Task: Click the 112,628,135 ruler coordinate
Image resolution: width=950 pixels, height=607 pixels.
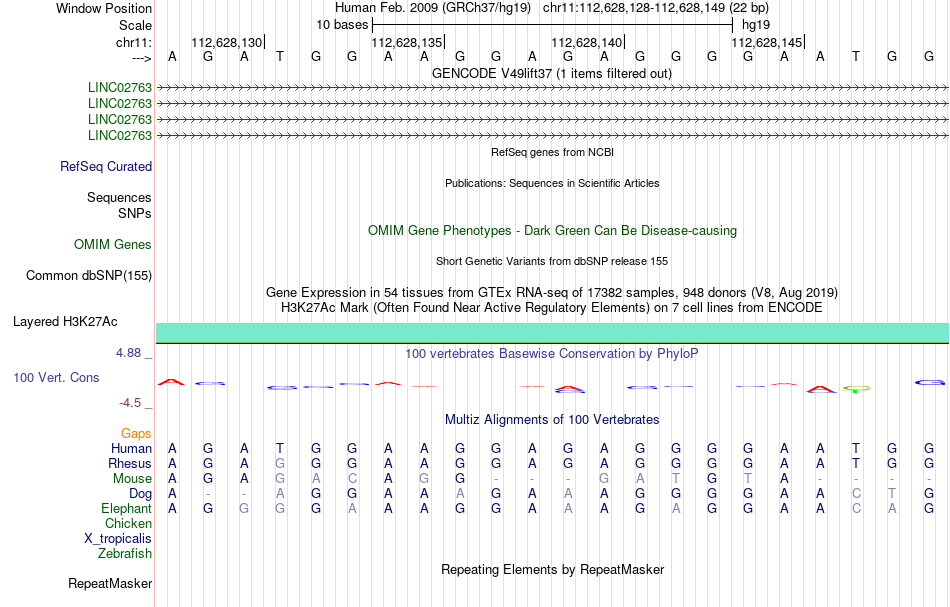Action: click(x=407, y=42)
